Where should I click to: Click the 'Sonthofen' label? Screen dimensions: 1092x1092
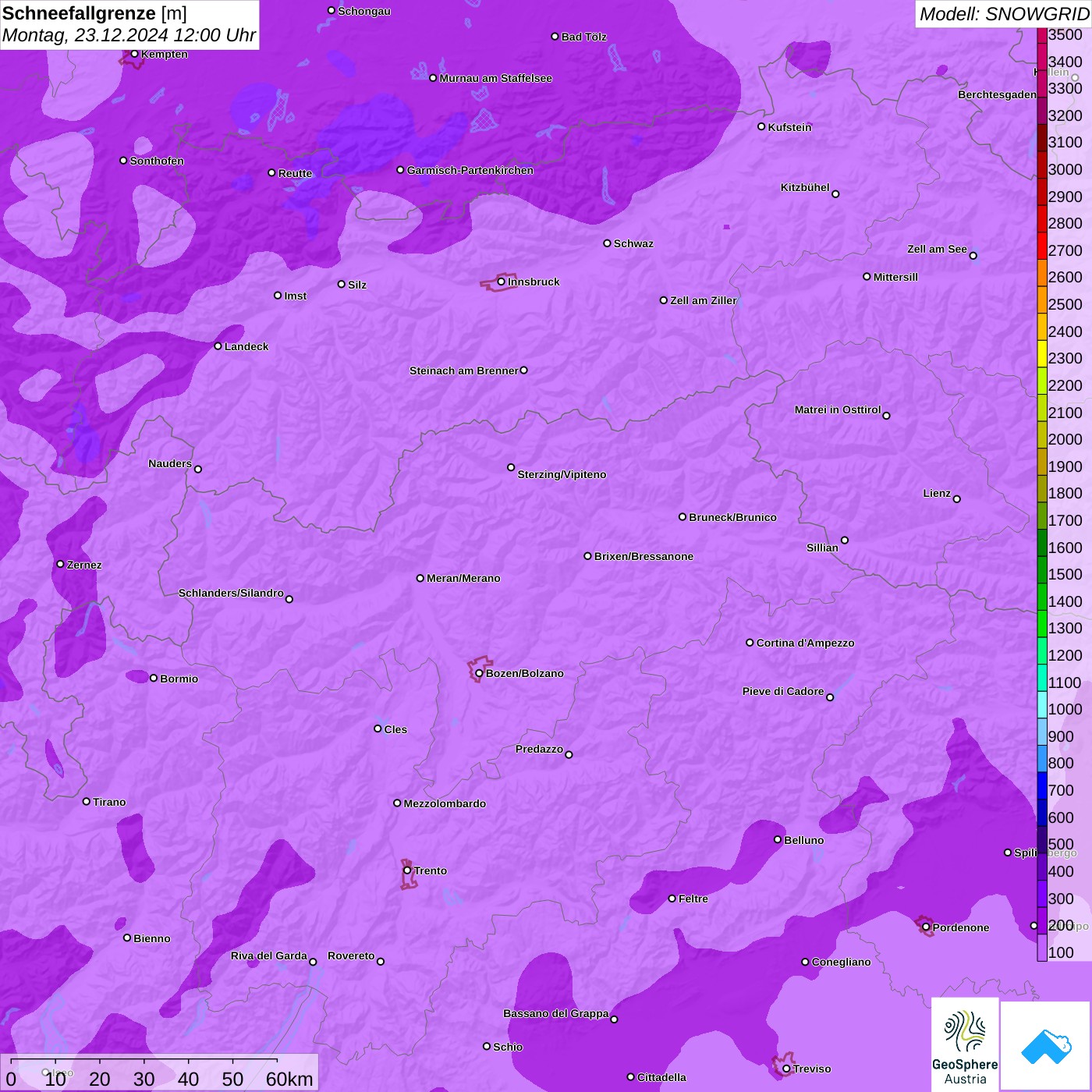click(x=157, y=161)
